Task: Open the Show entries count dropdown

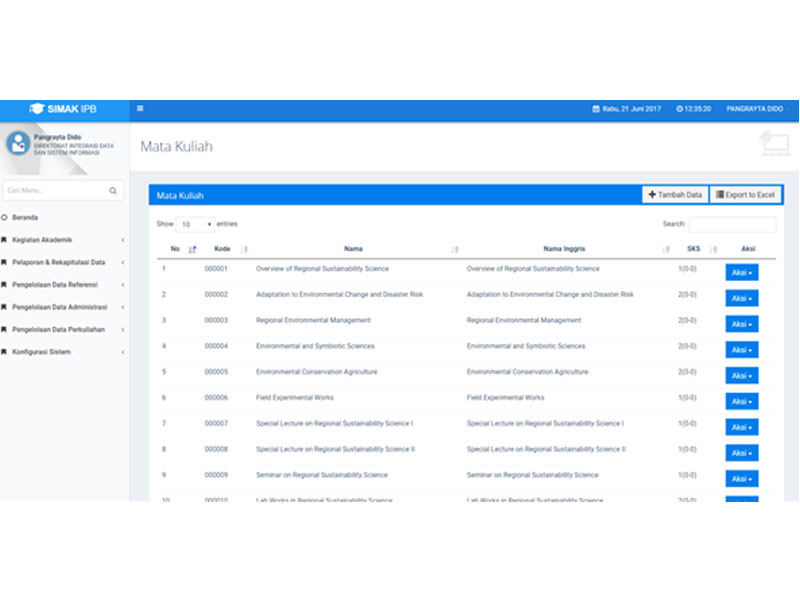Action: coord(195,224)
